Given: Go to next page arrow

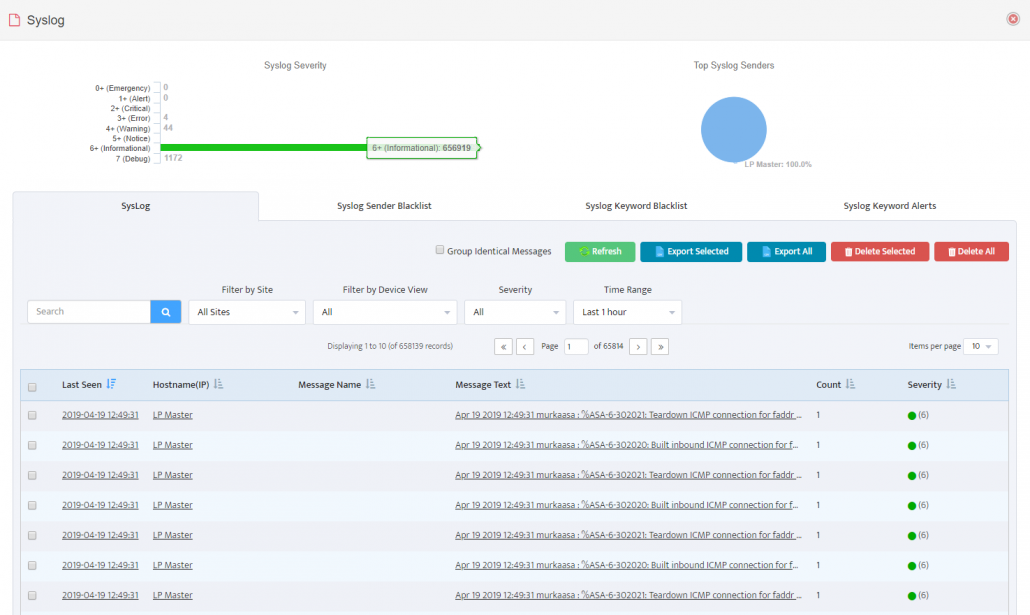Looking at the screenshot, I should point(638,346).
